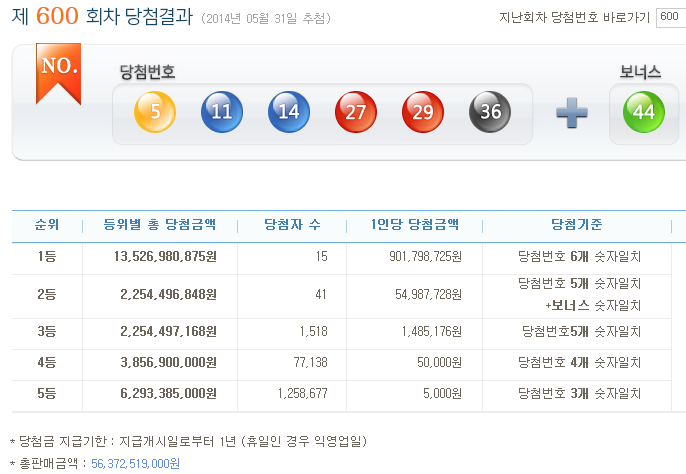Click per-person prize 1,485,176원
Image resolution: width=686 pixels, height=474 pixels.
coord(432,331)
